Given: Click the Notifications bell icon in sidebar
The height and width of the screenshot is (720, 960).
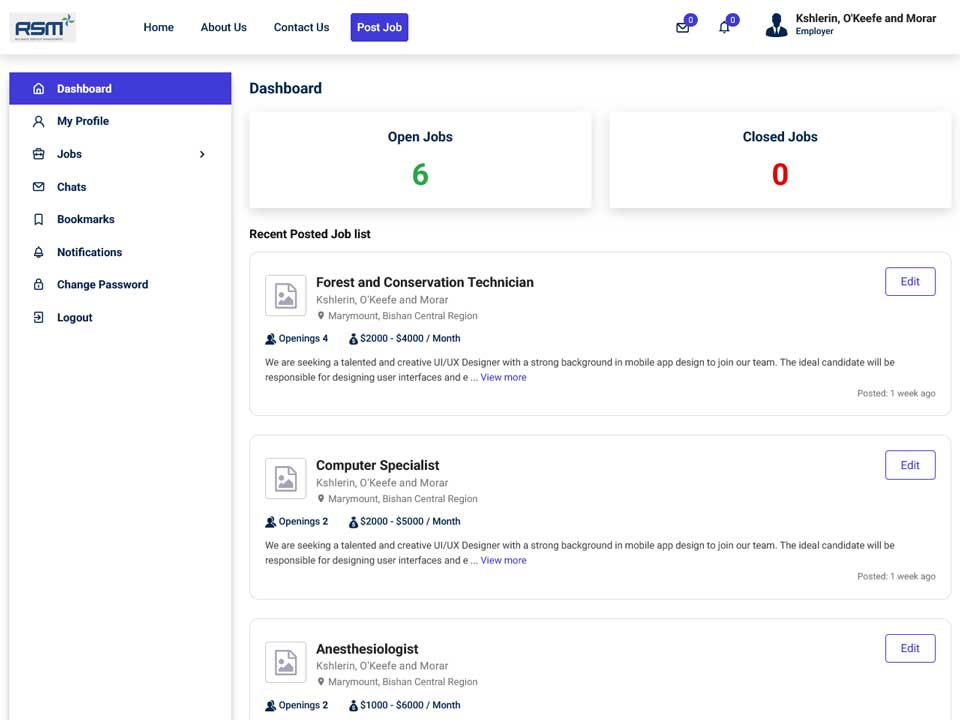Looking at the screenshot, I should (x=39, y=252).
